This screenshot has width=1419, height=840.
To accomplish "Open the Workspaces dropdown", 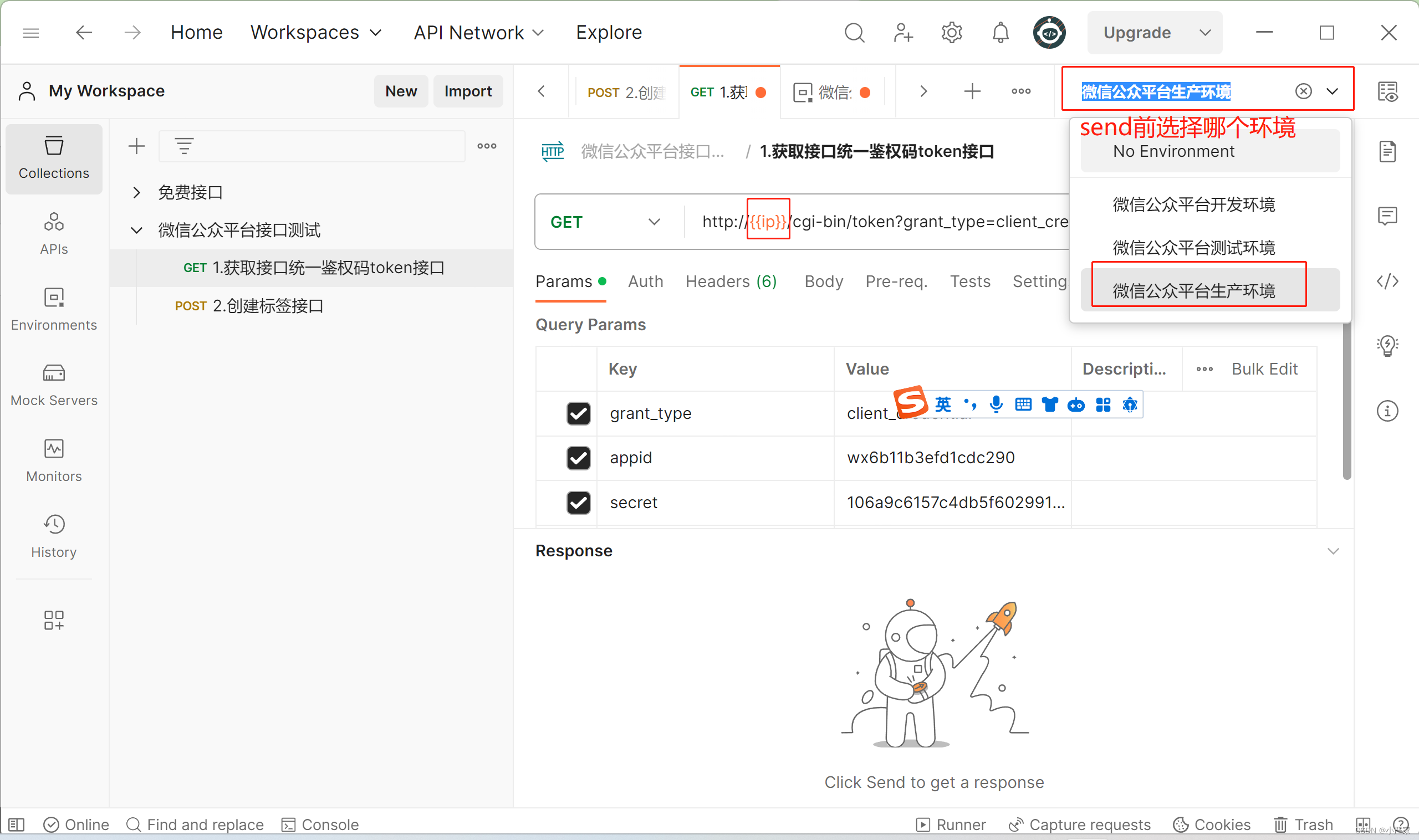I will (316, 33).
